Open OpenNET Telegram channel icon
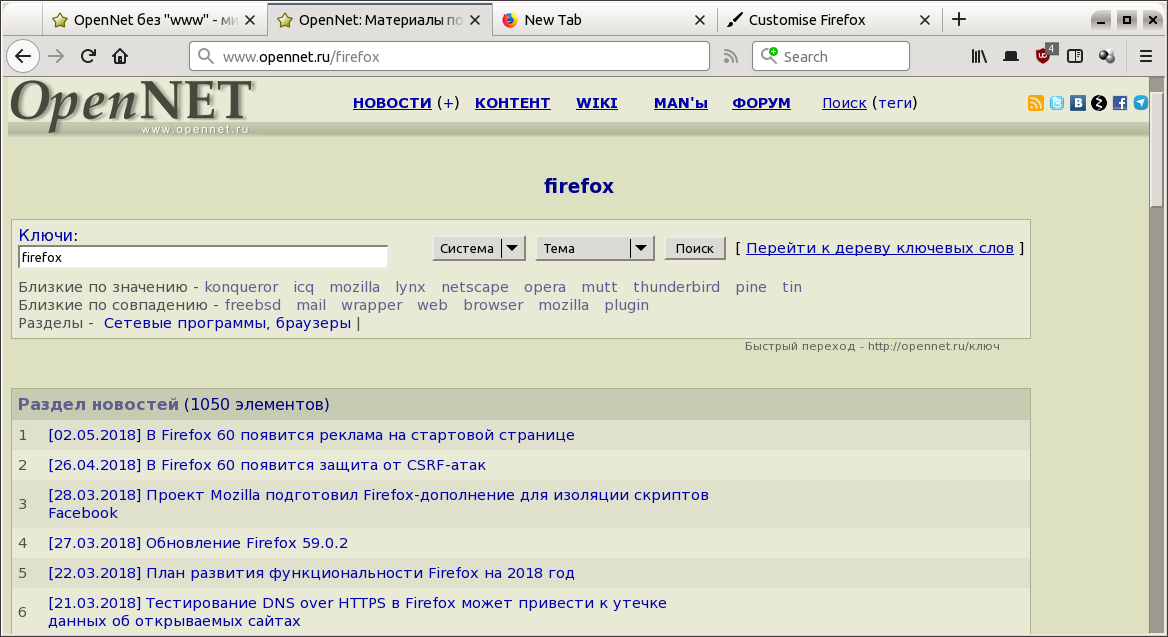Viewport: 1168px width, 637px height. coord(1140,103)
